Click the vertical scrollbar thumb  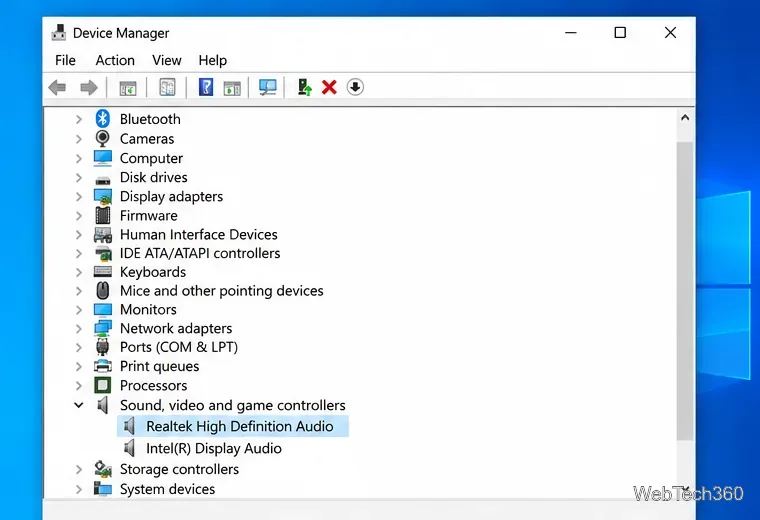tap(685, 291)
